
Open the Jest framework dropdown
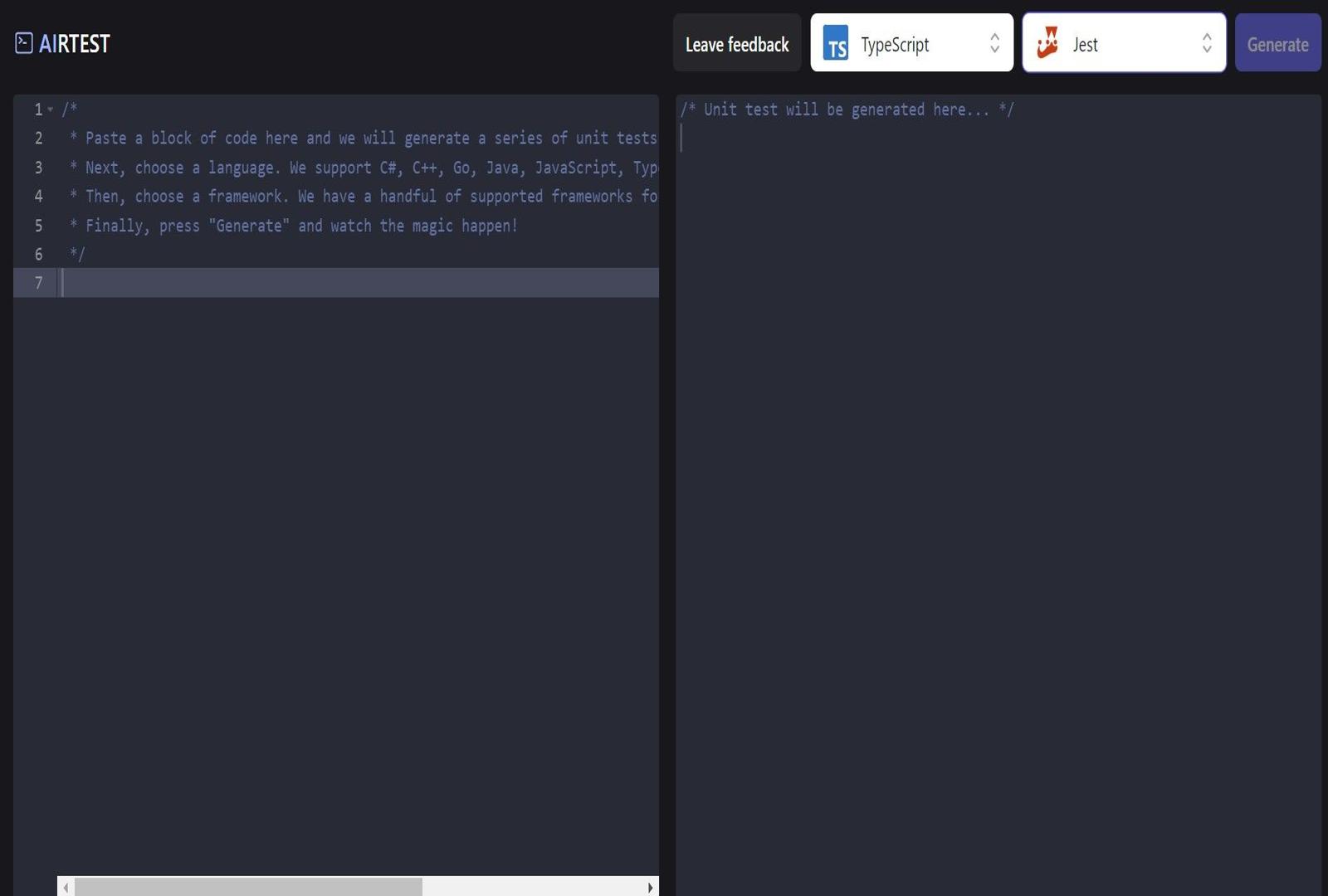click(x=1123, y=43)
